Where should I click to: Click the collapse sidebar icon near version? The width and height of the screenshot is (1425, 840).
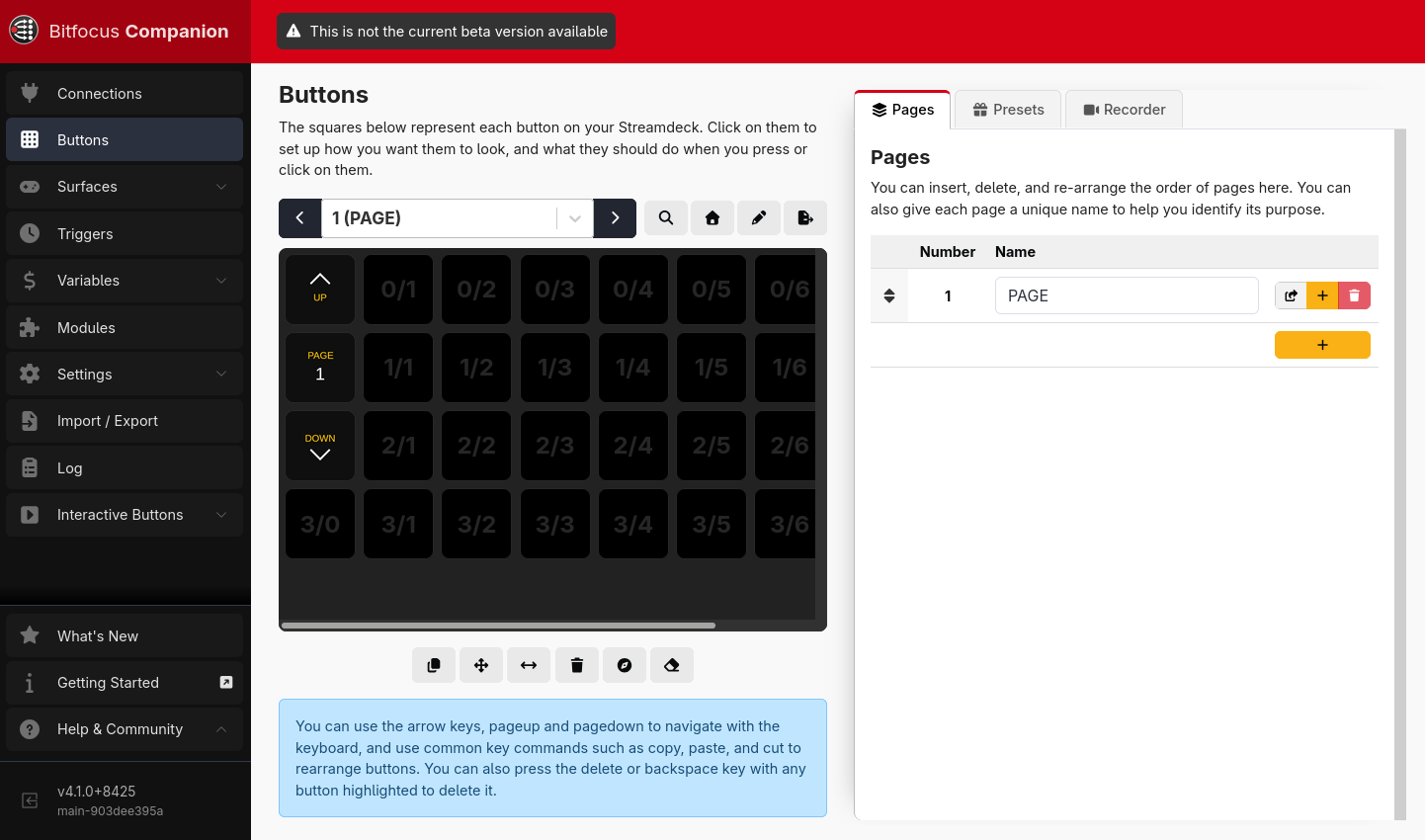30,800
